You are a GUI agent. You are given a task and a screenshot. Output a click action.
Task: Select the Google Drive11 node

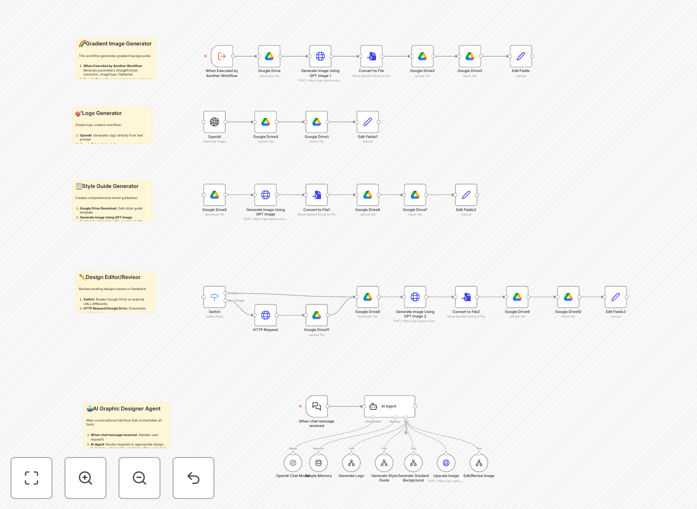(x=316, y=315)
